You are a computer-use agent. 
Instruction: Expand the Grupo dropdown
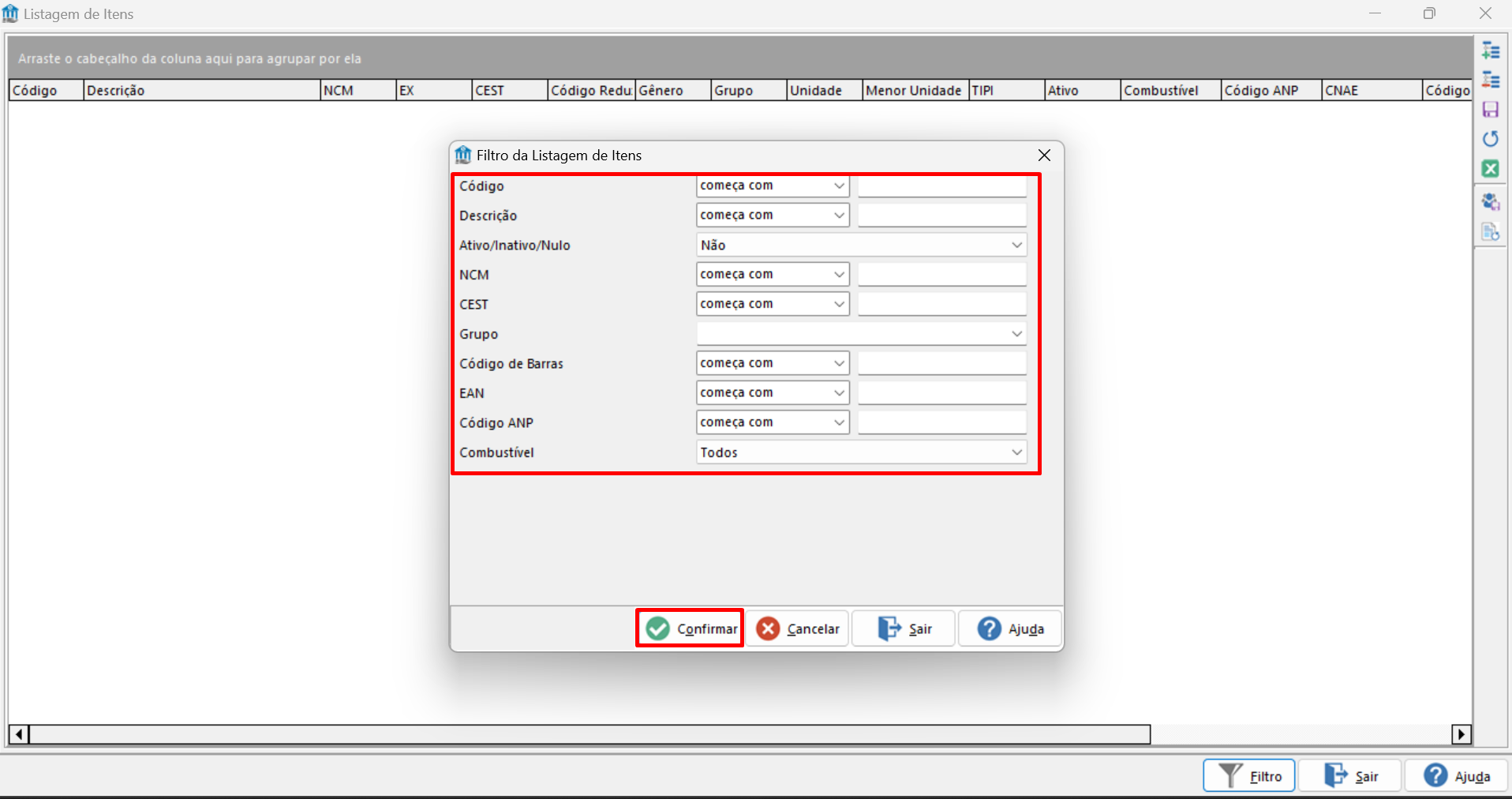pos(862,334)
